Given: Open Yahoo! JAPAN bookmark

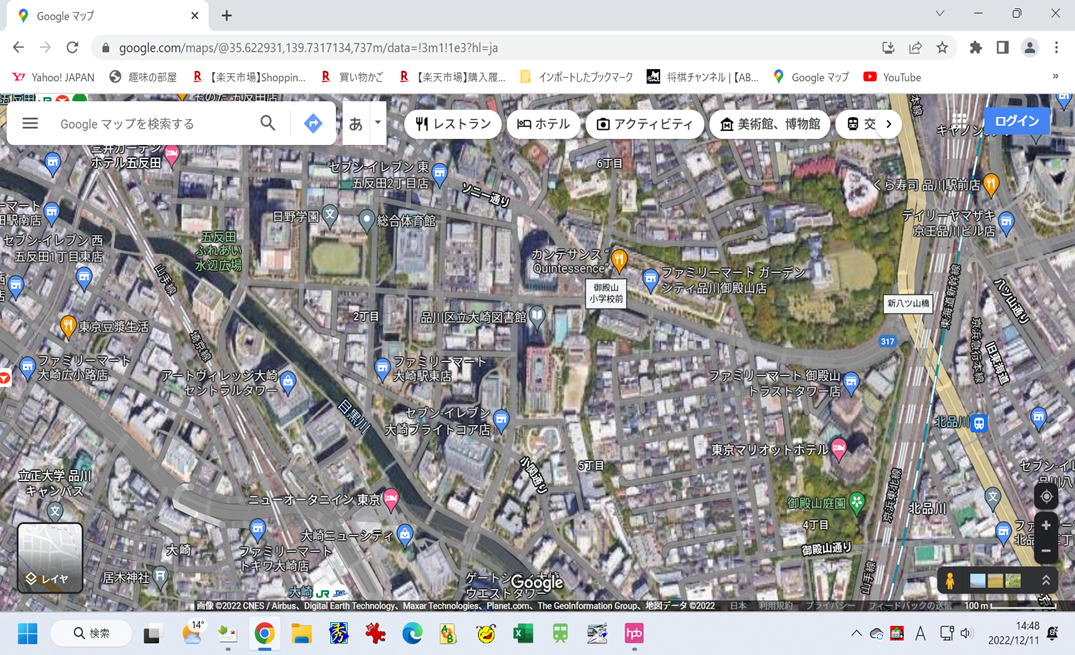Looking at the screenshot, I should 53,77.
